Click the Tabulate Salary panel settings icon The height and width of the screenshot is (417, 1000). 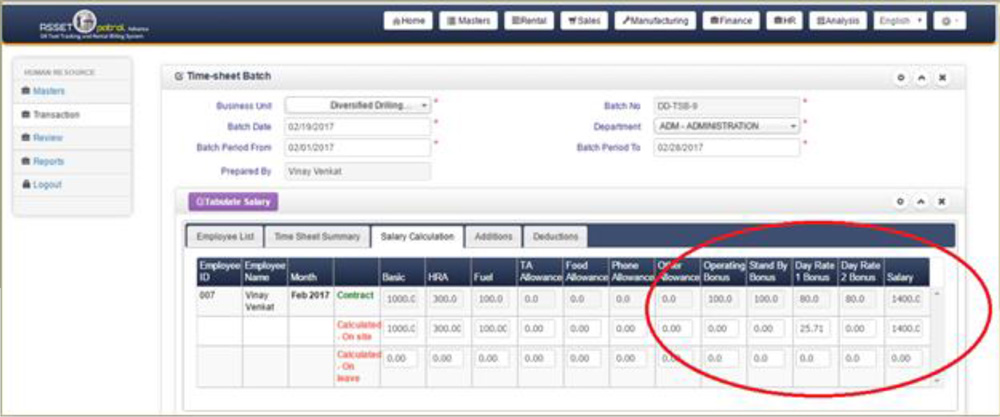click(900, 201)
